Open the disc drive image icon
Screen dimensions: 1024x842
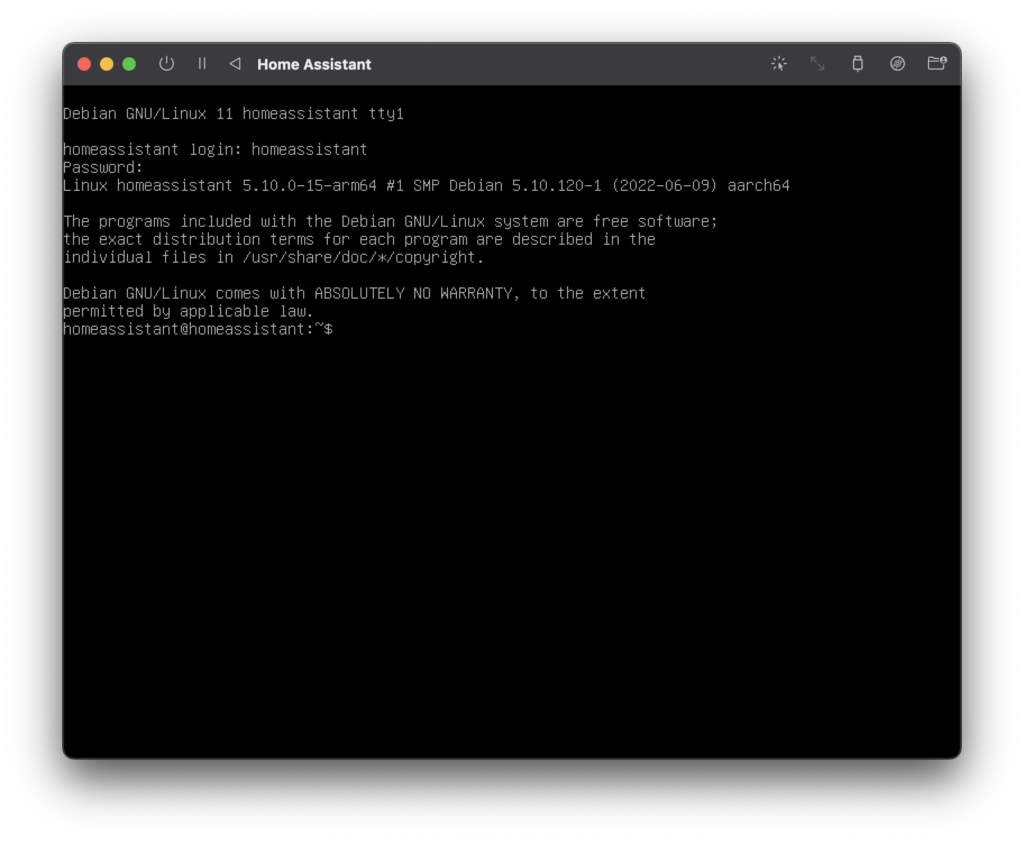click(897, 63)
